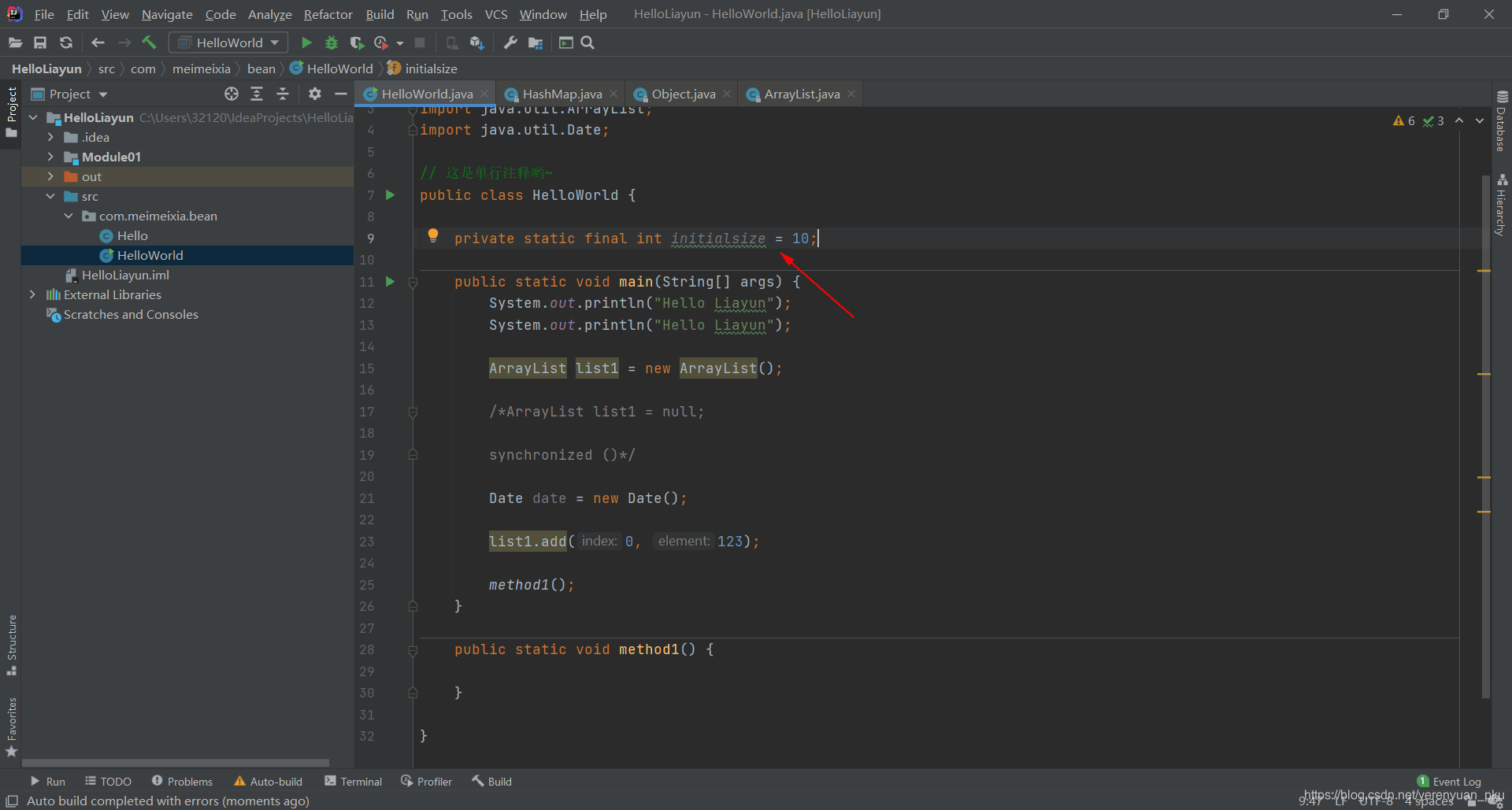Click the Build project hammer icon

(x=150, y=43)
